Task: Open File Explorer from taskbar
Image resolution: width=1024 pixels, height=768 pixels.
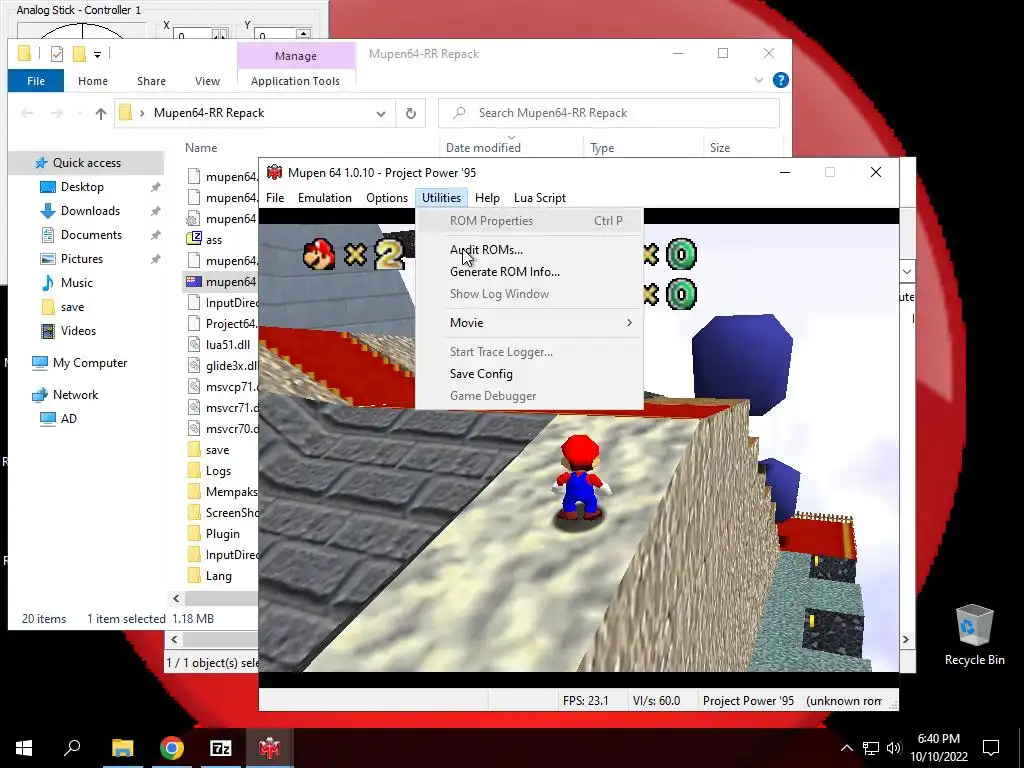Action: (x=122, y=748)
